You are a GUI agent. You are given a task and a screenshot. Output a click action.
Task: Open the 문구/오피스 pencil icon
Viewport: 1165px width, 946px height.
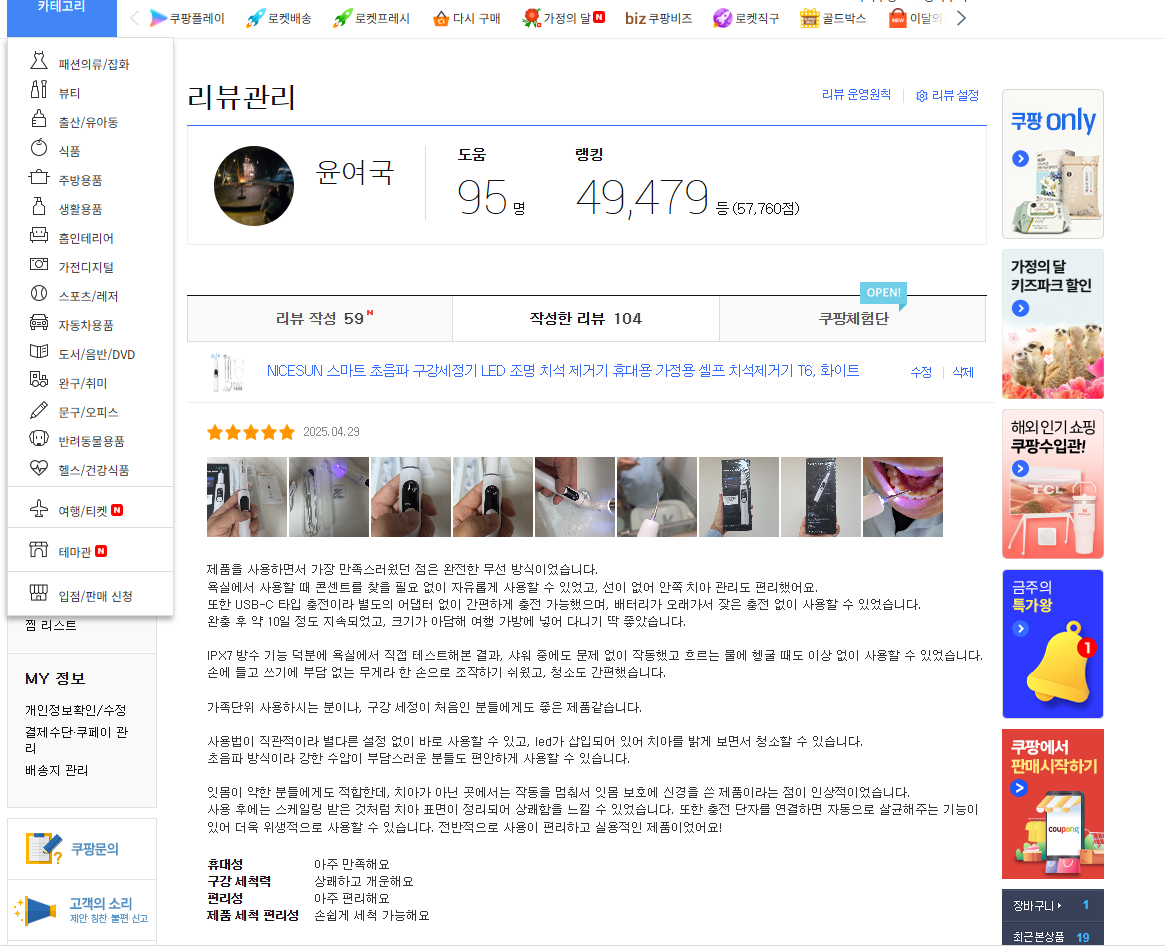39,409
